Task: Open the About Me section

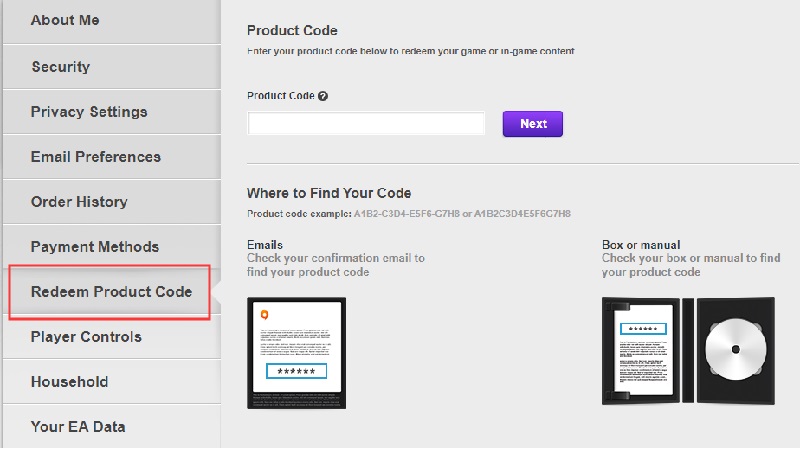Action: pos(65,20)
